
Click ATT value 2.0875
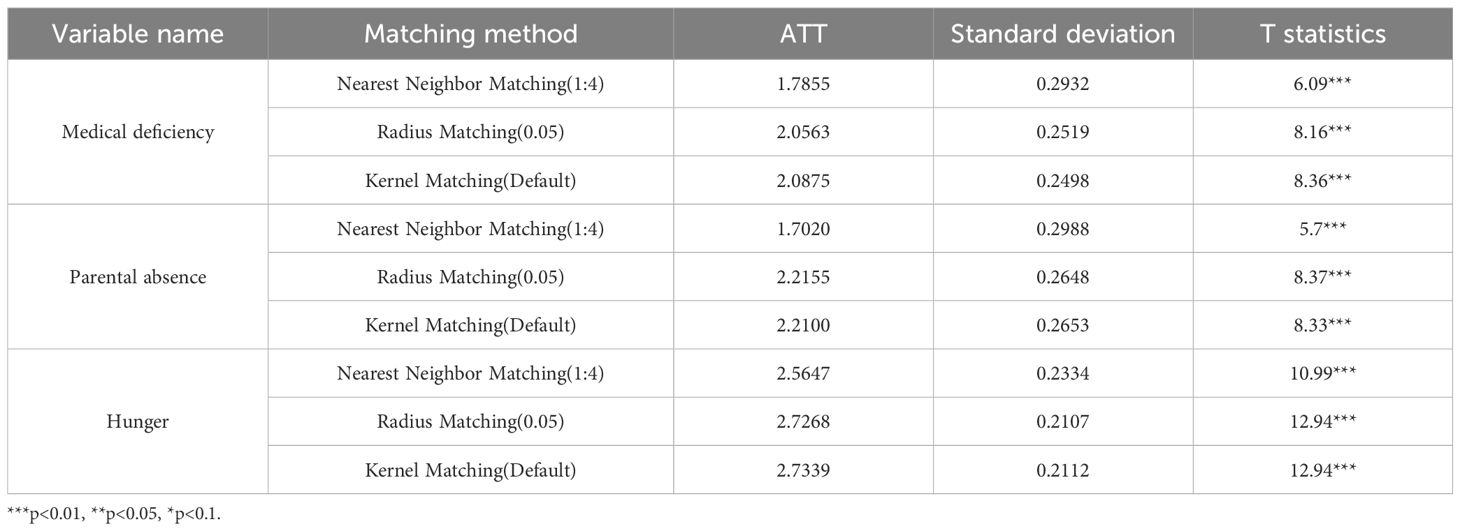coord(802,180)
